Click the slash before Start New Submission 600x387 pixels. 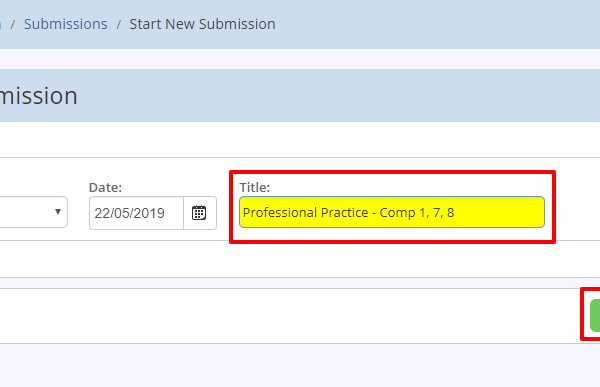tap(119, 24)
